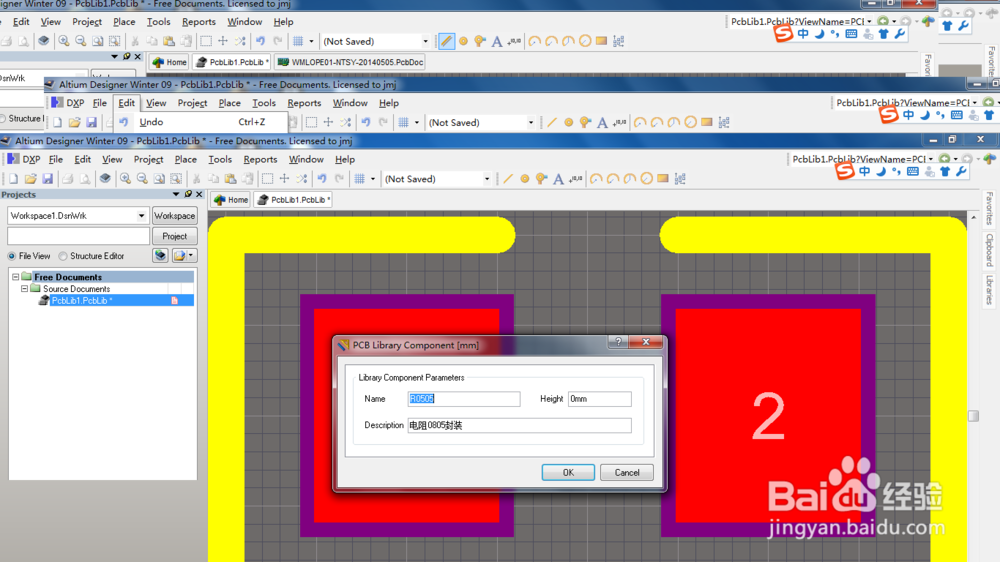
Task: Select Place Via tool in front window toolbar
Action: (x=541, y=179)
